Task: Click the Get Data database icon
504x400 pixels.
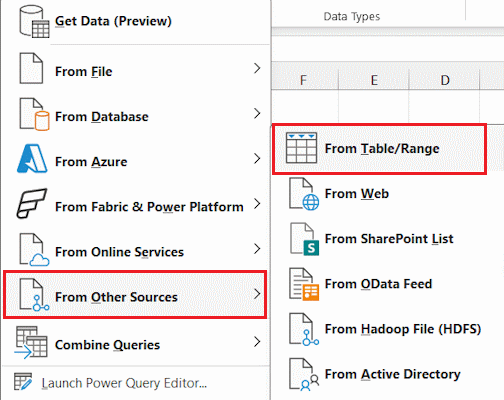Action: (x=34, y=21)
